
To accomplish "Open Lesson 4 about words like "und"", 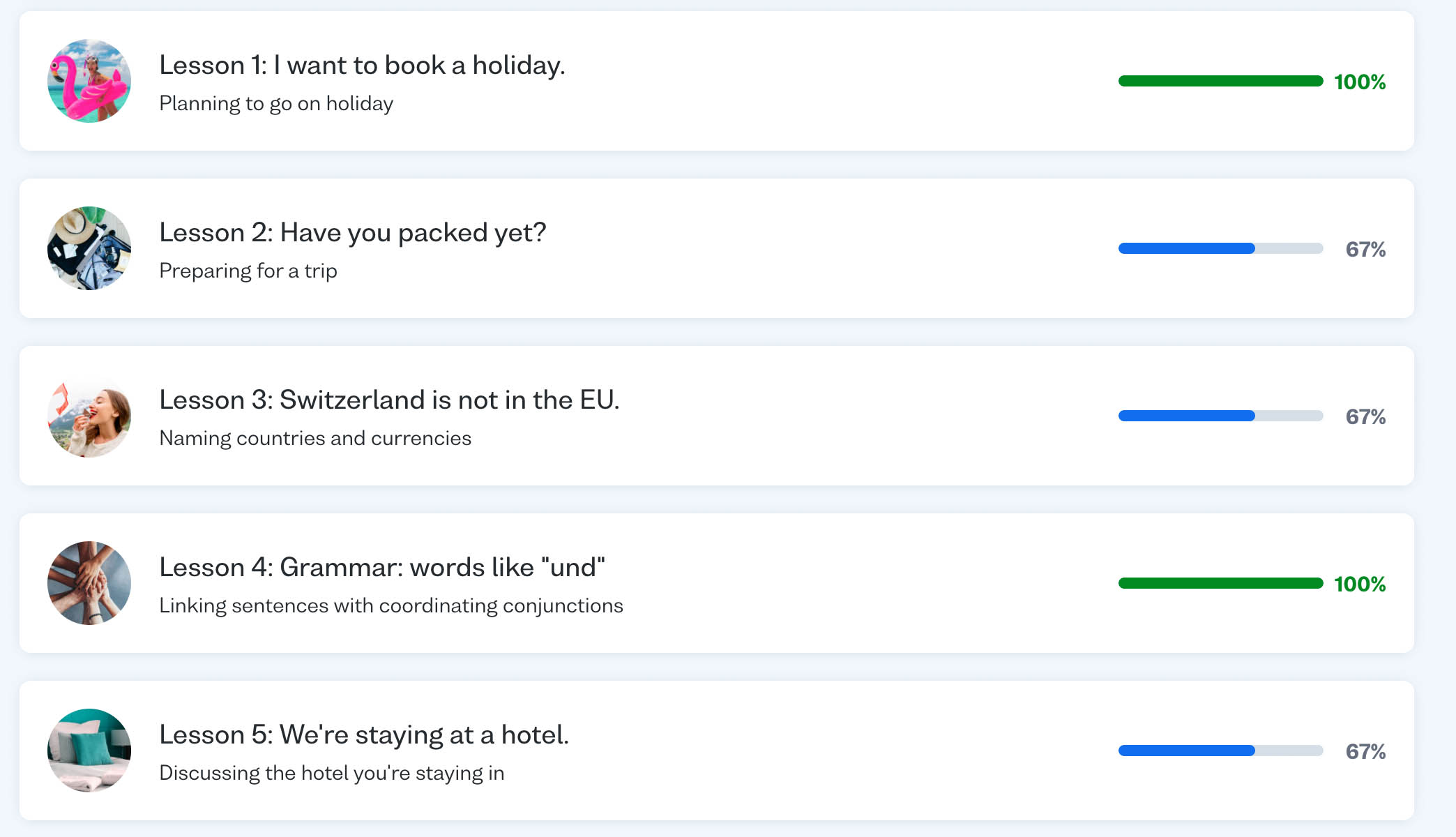I will click(x=382, y=567).
